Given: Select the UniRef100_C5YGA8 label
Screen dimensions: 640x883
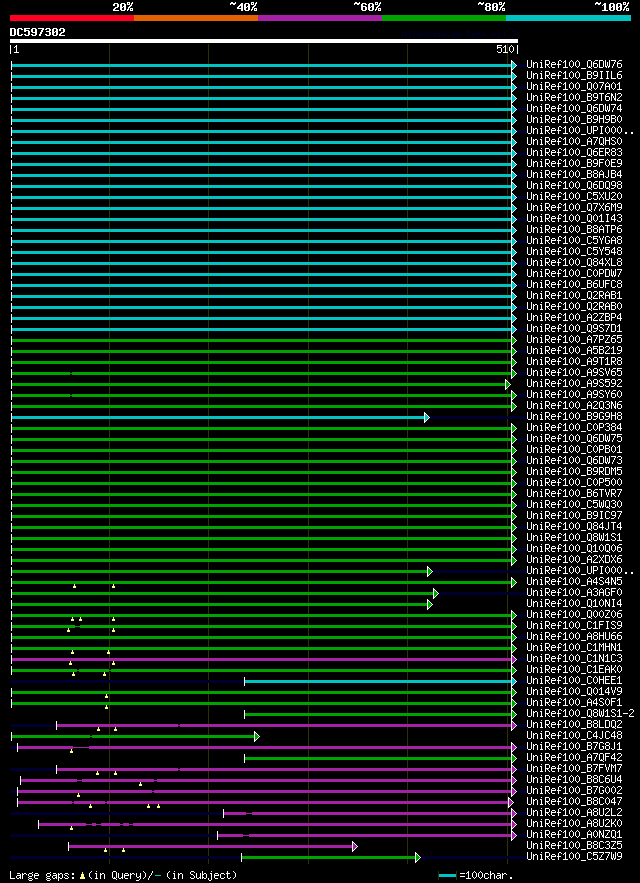Looking at the screenshot, I should coord(574,241).
